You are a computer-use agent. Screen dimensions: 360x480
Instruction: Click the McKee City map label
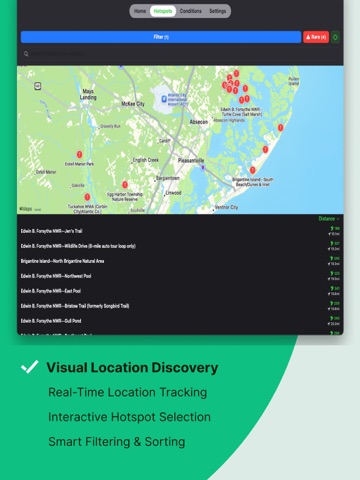coord(133,104)
